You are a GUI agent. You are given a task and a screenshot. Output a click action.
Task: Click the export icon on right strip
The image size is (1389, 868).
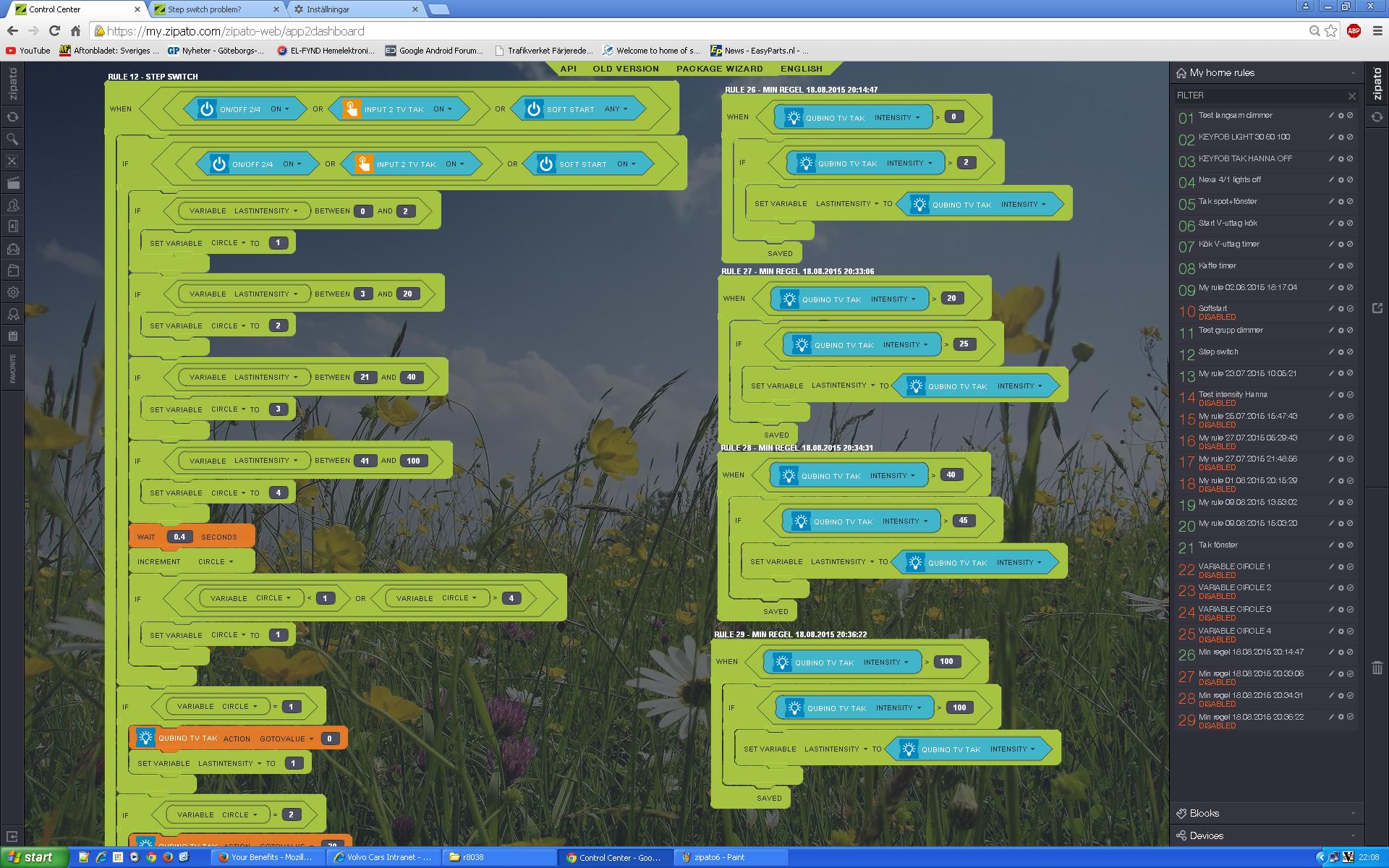click(x=1377, y=308)
